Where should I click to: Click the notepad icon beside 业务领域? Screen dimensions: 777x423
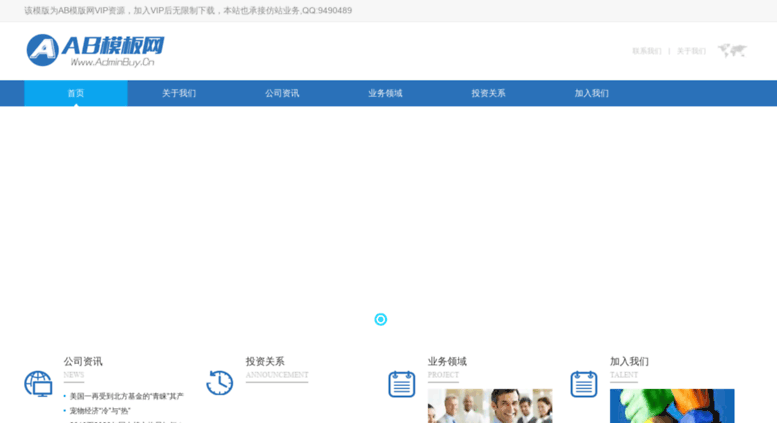pos(401,384)
